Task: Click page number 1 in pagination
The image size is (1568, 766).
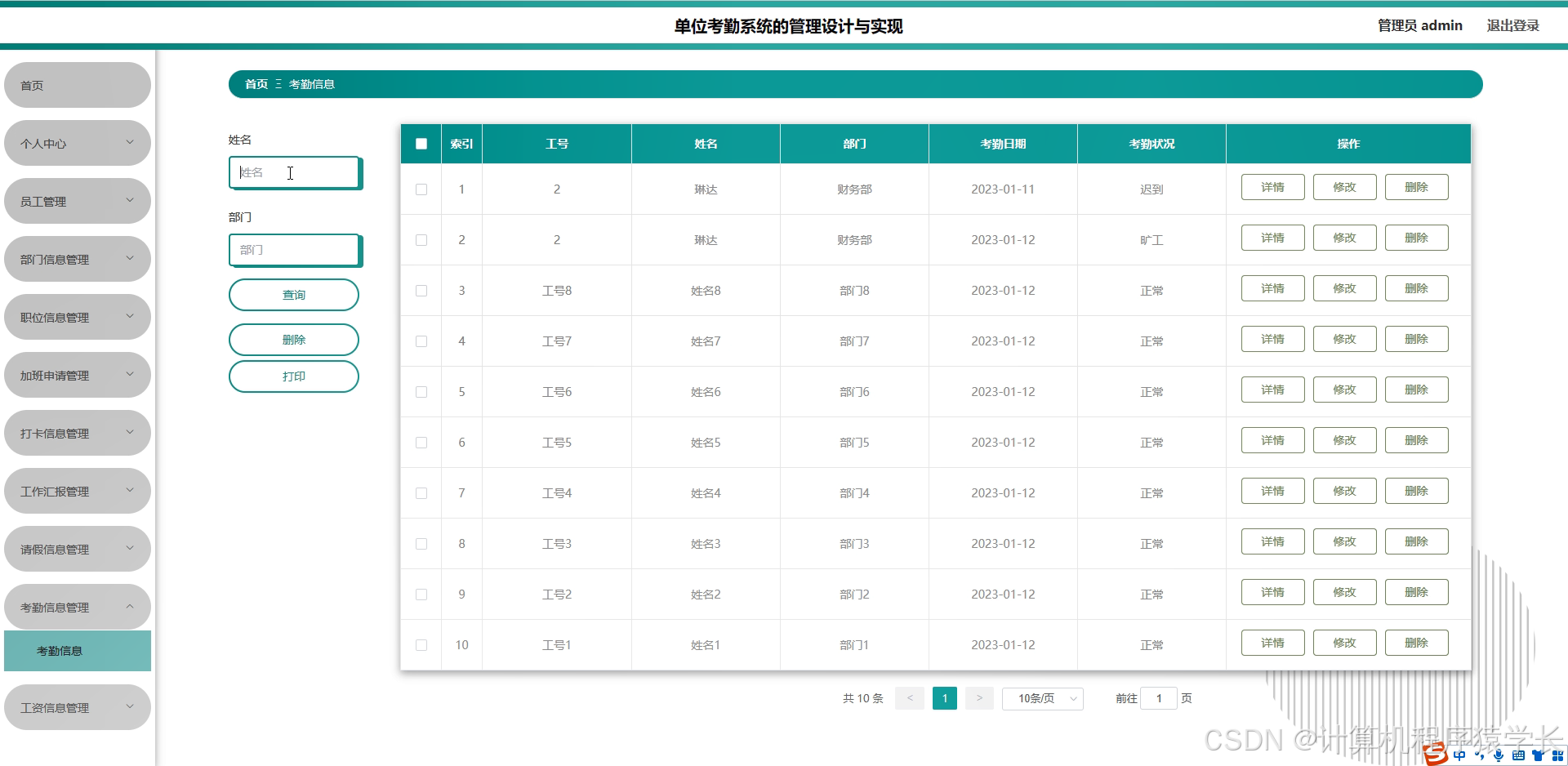Action: (x=945, y=698)
